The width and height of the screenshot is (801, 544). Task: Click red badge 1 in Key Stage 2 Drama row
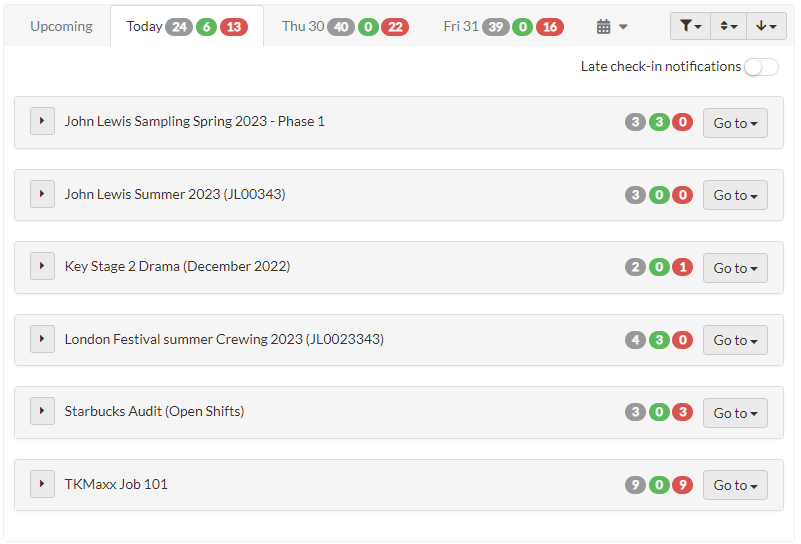683,267
